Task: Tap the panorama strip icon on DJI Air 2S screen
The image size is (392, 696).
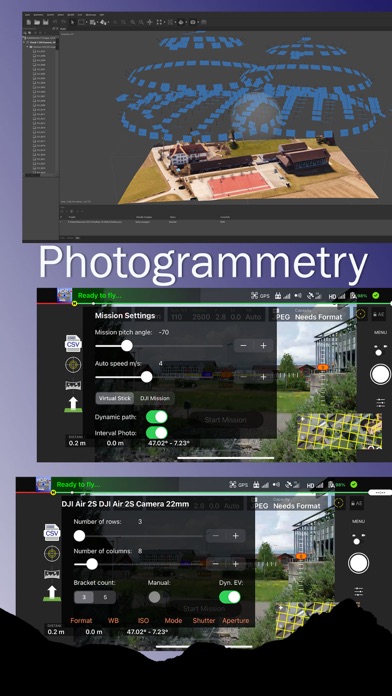Action: (x=52, y=574)
